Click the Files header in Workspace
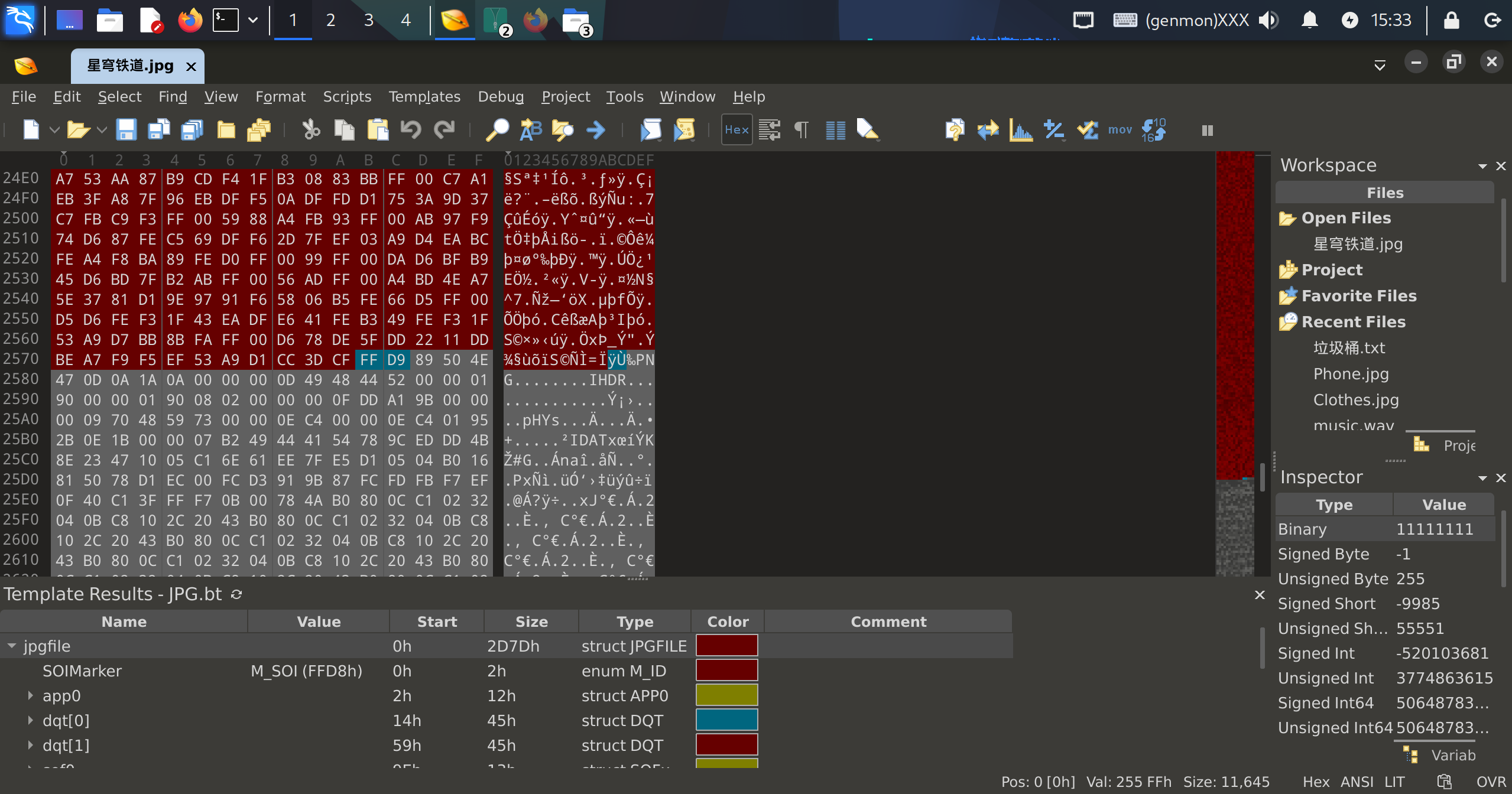1512x794 pixels. click(1384, 193)
